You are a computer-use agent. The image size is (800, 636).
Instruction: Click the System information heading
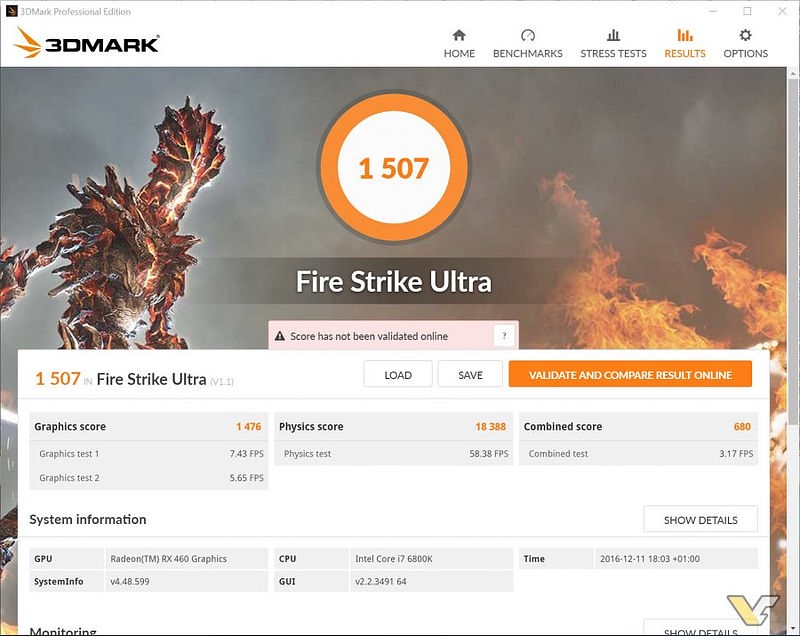click(x=88, y=519)
